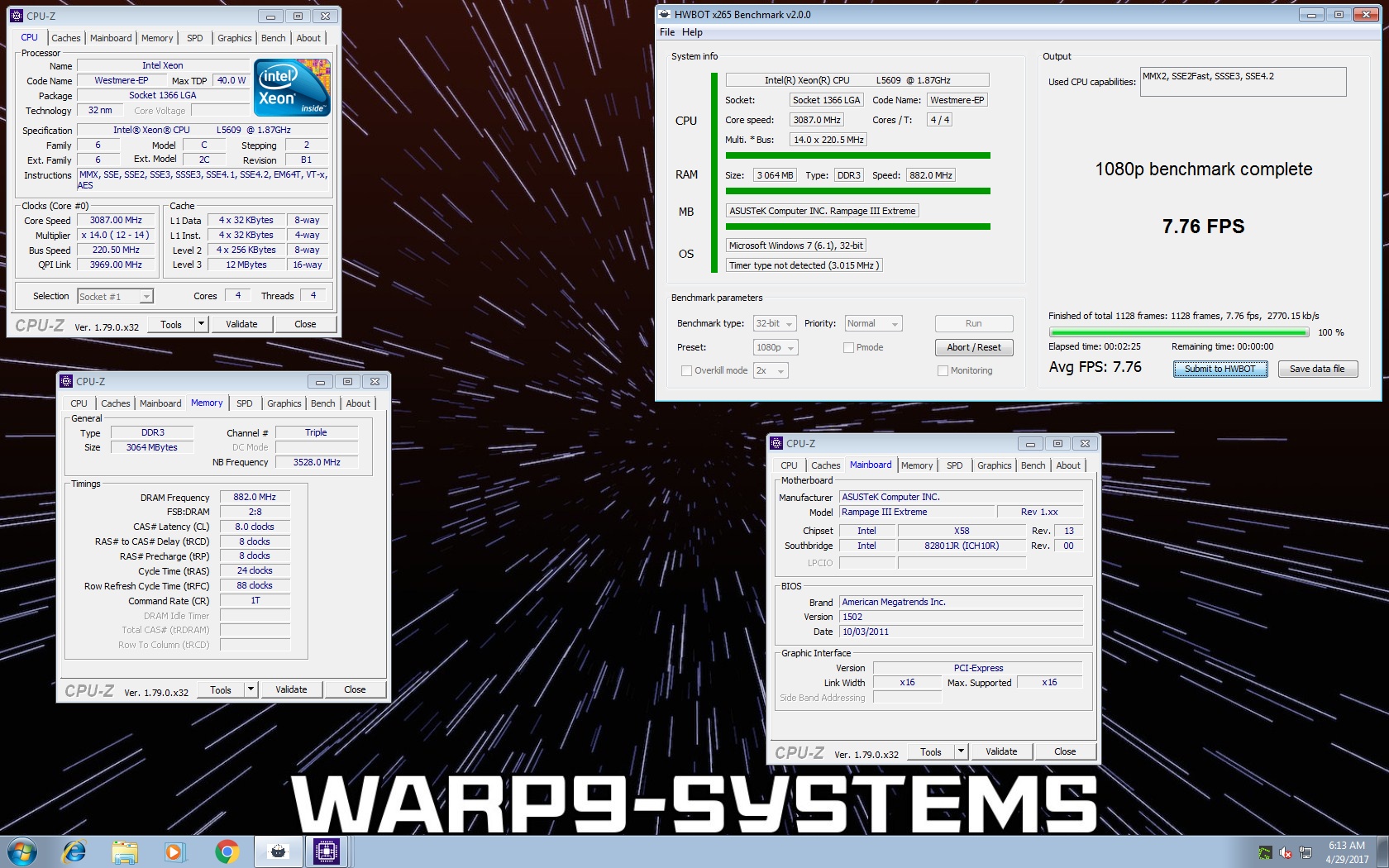Click the benchmark progress bar
1389x868 pixels.
(x=1178, y=332)
